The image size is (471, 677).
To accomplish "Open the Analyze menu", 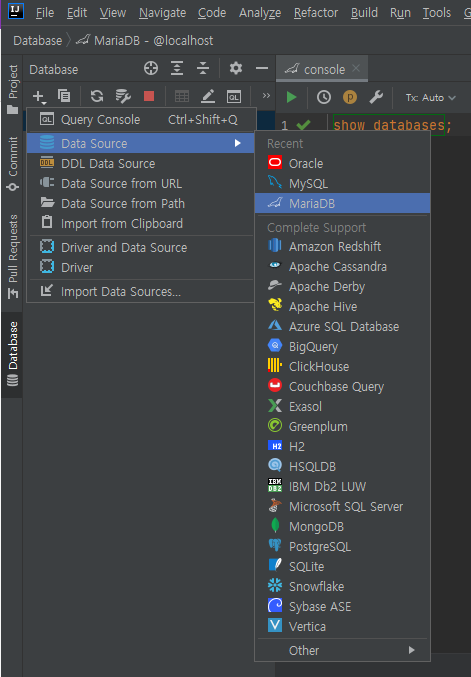I will click(260, 13).
